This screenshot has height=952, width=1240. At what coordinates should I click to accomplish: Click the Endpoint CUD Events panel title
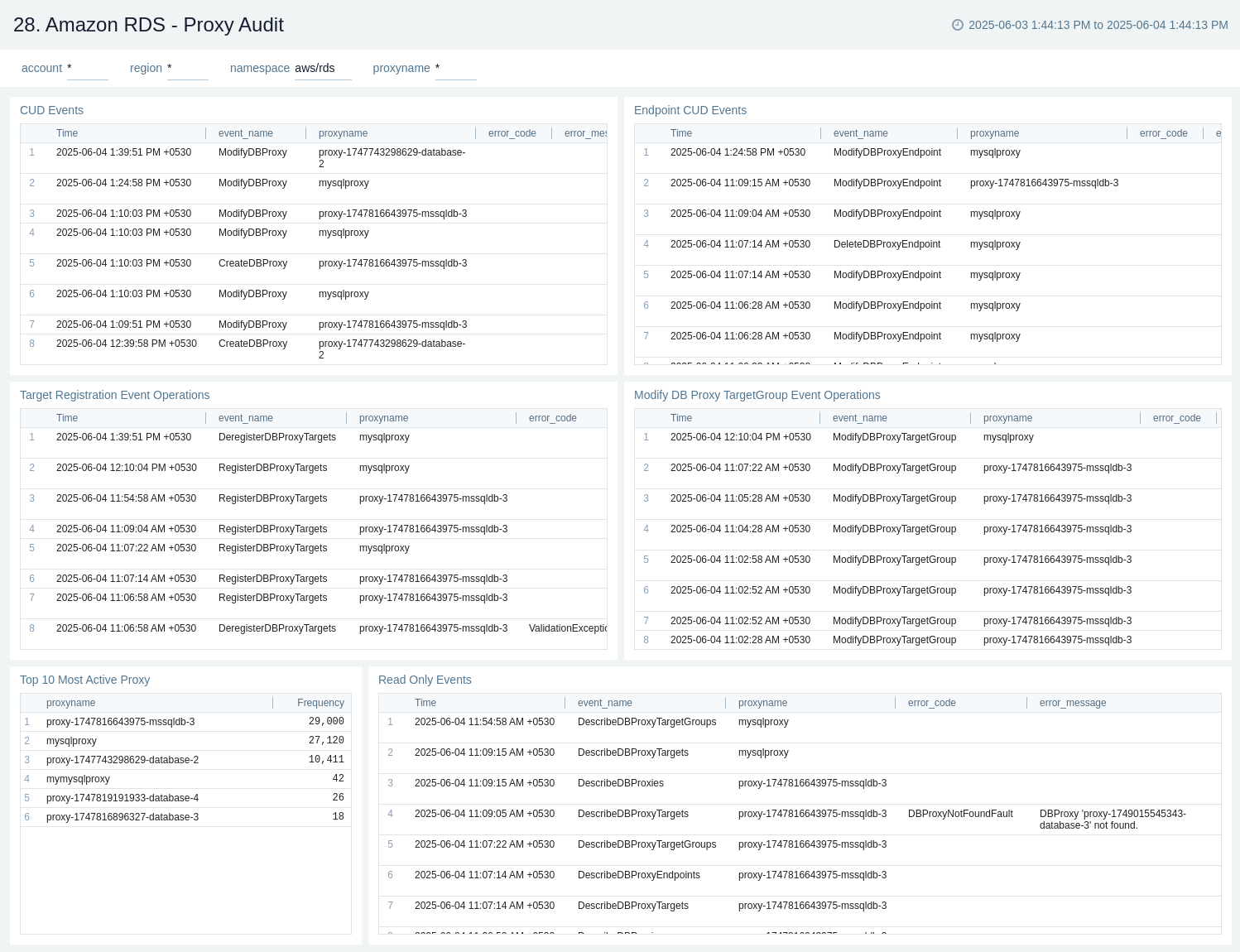click(x=690, y=110)
